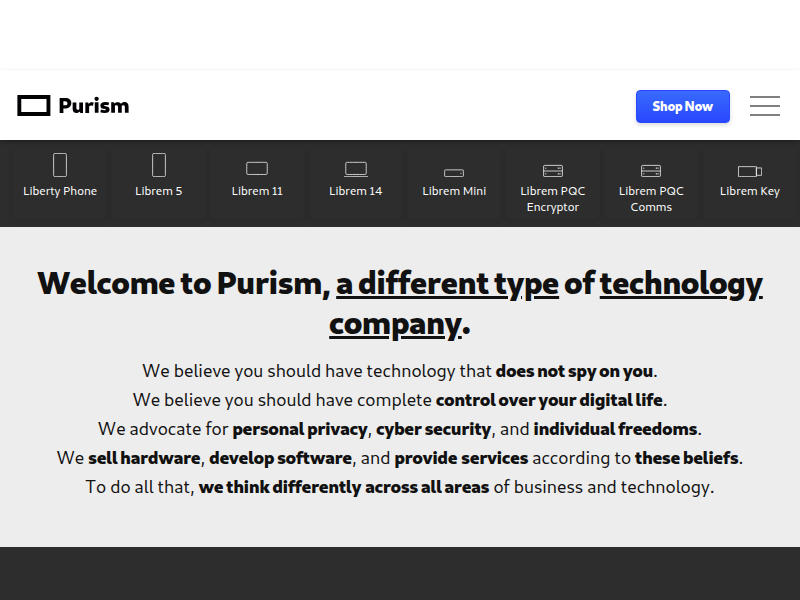Open the Librem PQC Comms label
The height and width of the screenshot is (600, 800).
[651, 199]
